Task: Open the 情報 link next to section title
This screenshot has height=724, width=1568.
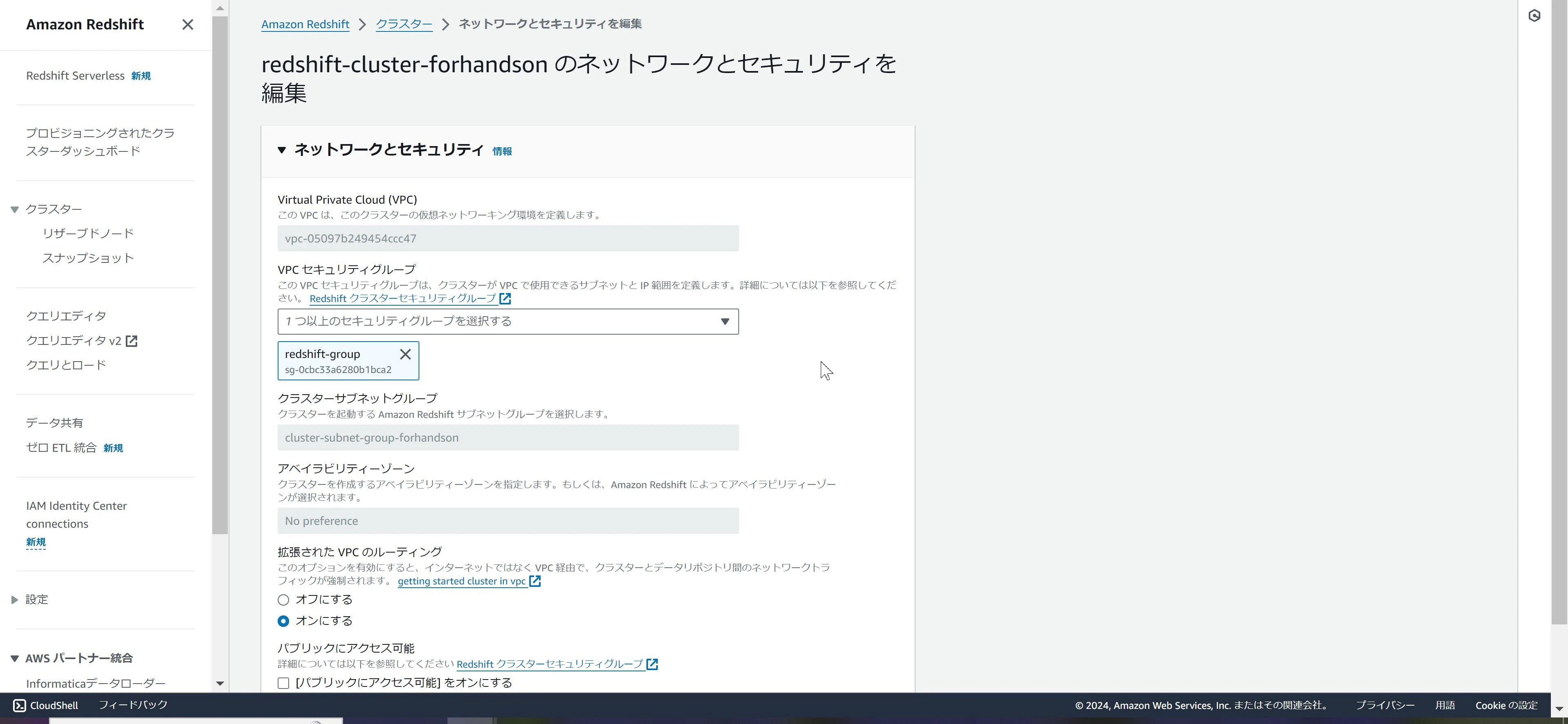Action: [x=502, y=151]
